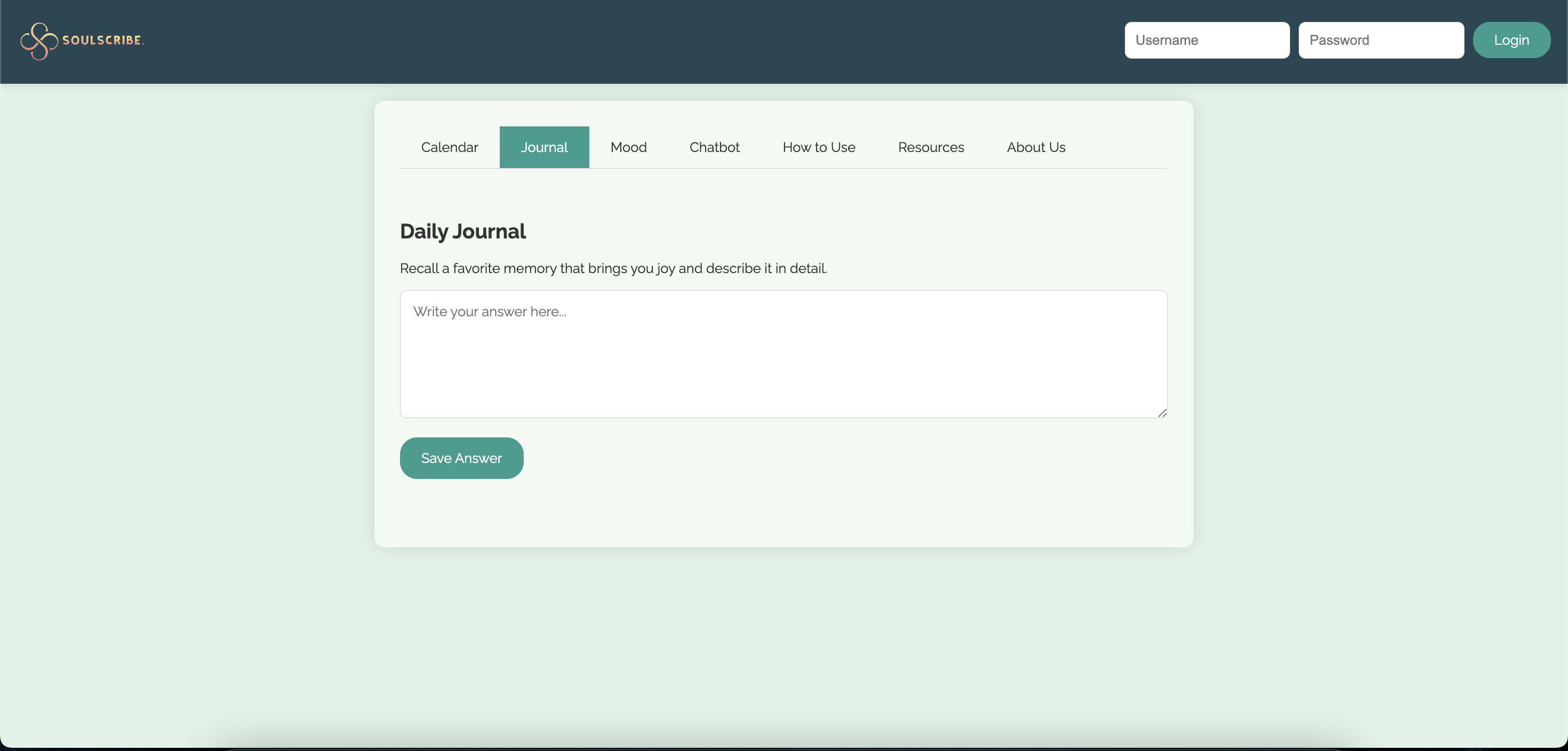Click the SoulScribe swirl logo icon
Viewport: 1568px width, 751px height.
(39, 41)
